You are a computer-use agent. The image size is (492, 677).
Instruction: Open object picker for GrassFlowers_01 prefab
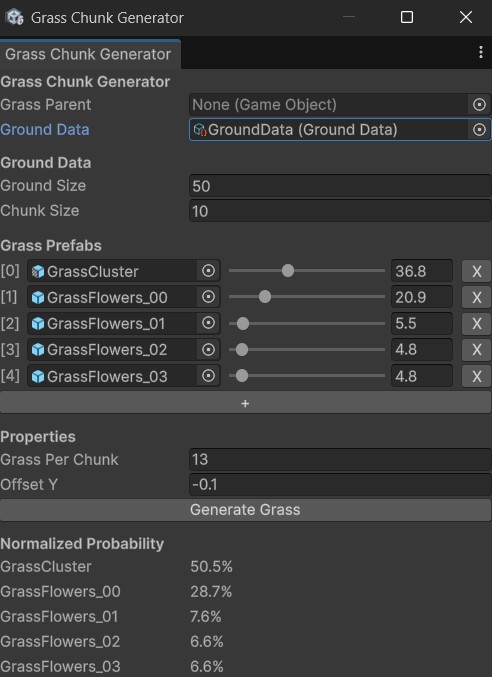[208, 323]
